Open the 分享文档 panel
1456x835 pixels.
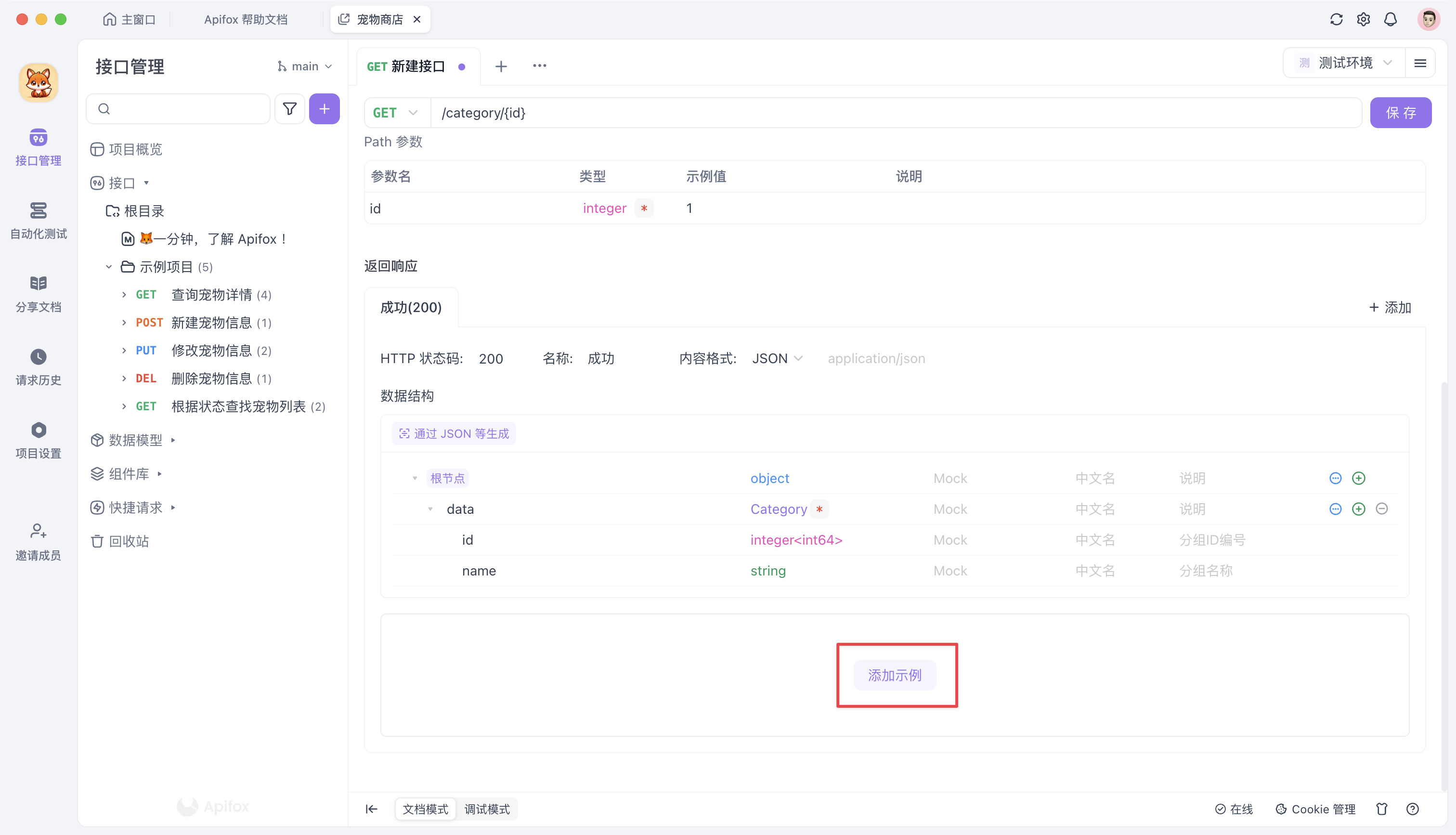[x=38, y=292]
